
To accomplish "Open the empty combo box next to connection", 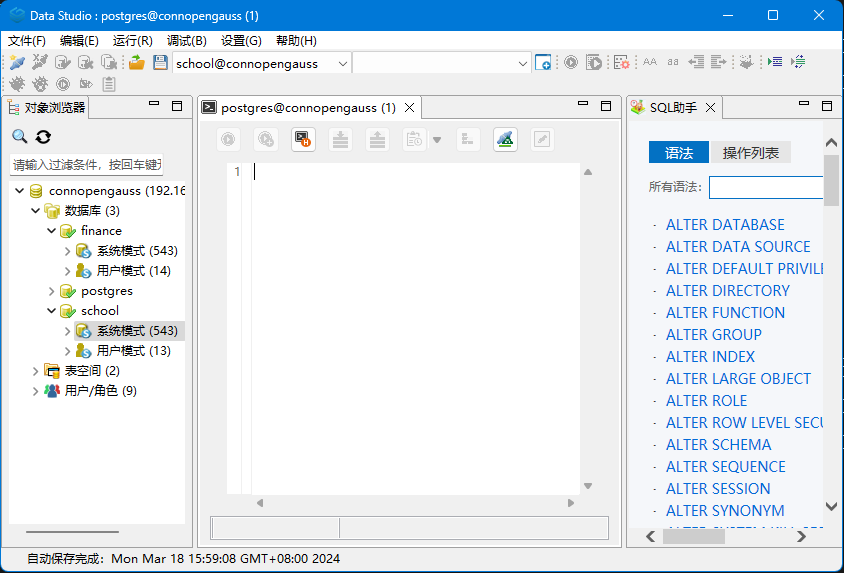I will pyautogui.click(x=522, y=63).
